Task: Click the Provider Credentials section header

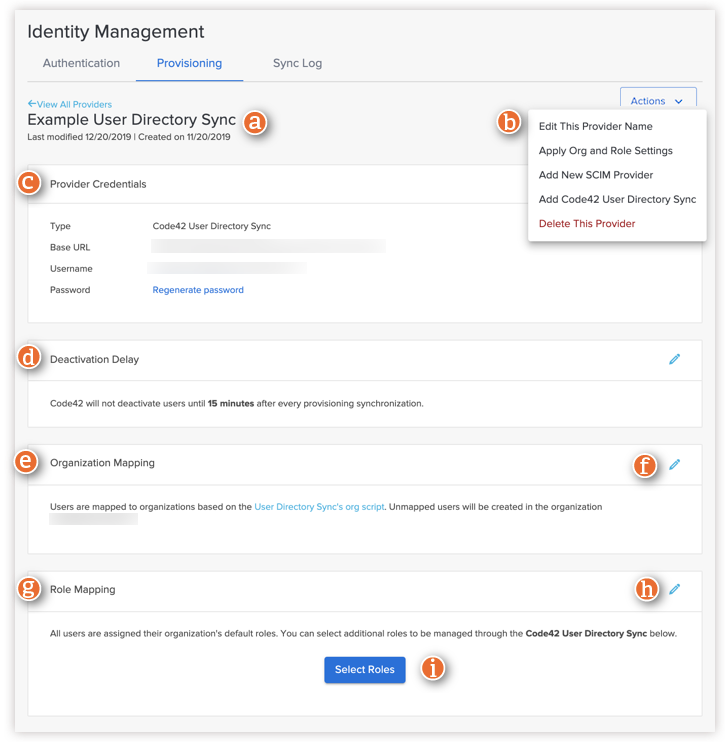Action: [98, 184]
